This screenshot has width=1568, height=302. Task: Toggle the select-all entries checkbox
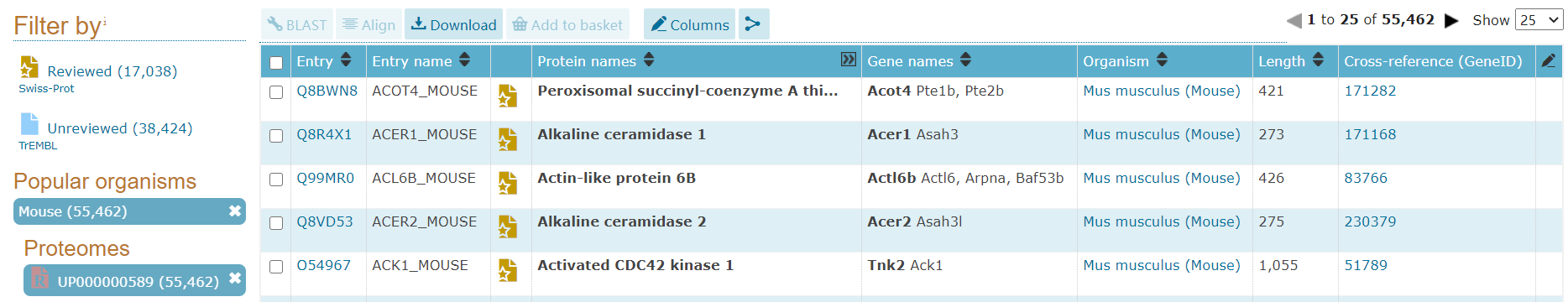(276, 62)
